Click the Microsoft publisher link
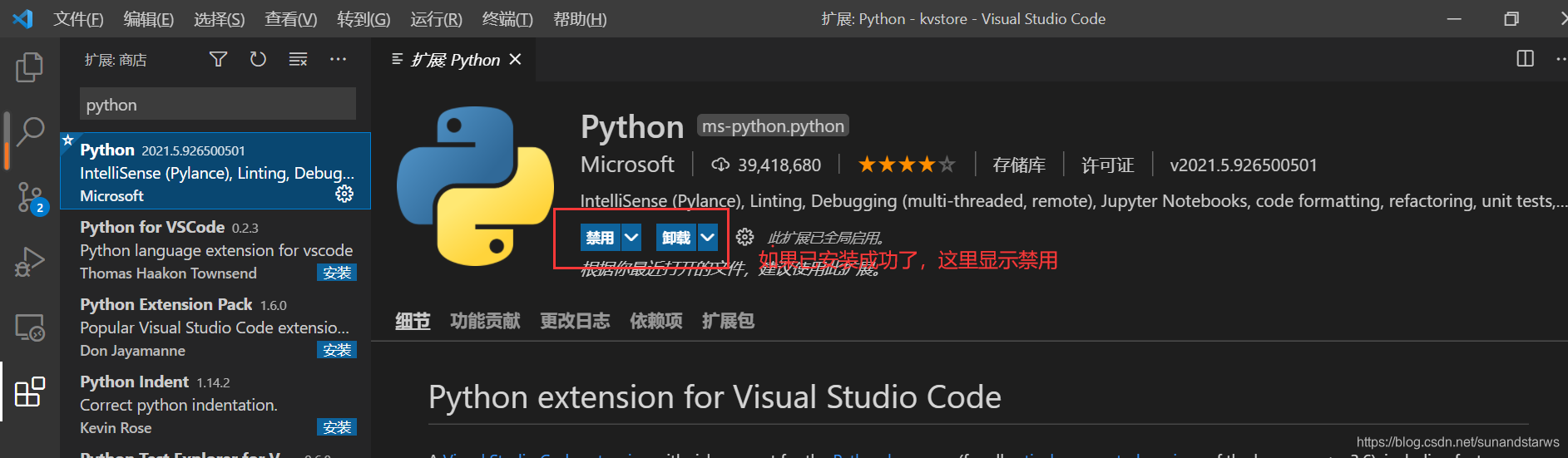Image resolution: width=1568 pixels, height=458 pixels. pos(627,165)
